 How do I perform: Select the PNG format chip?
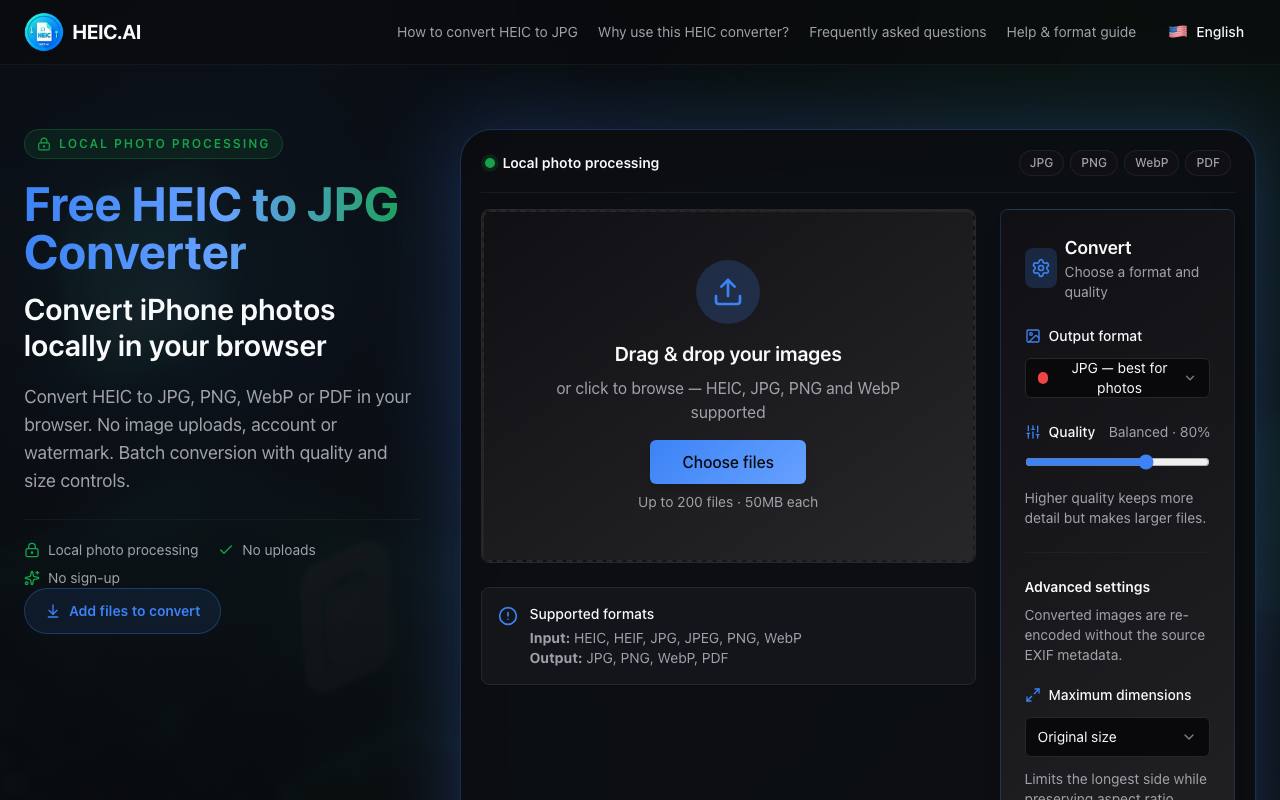click(x=1094, y=163)
